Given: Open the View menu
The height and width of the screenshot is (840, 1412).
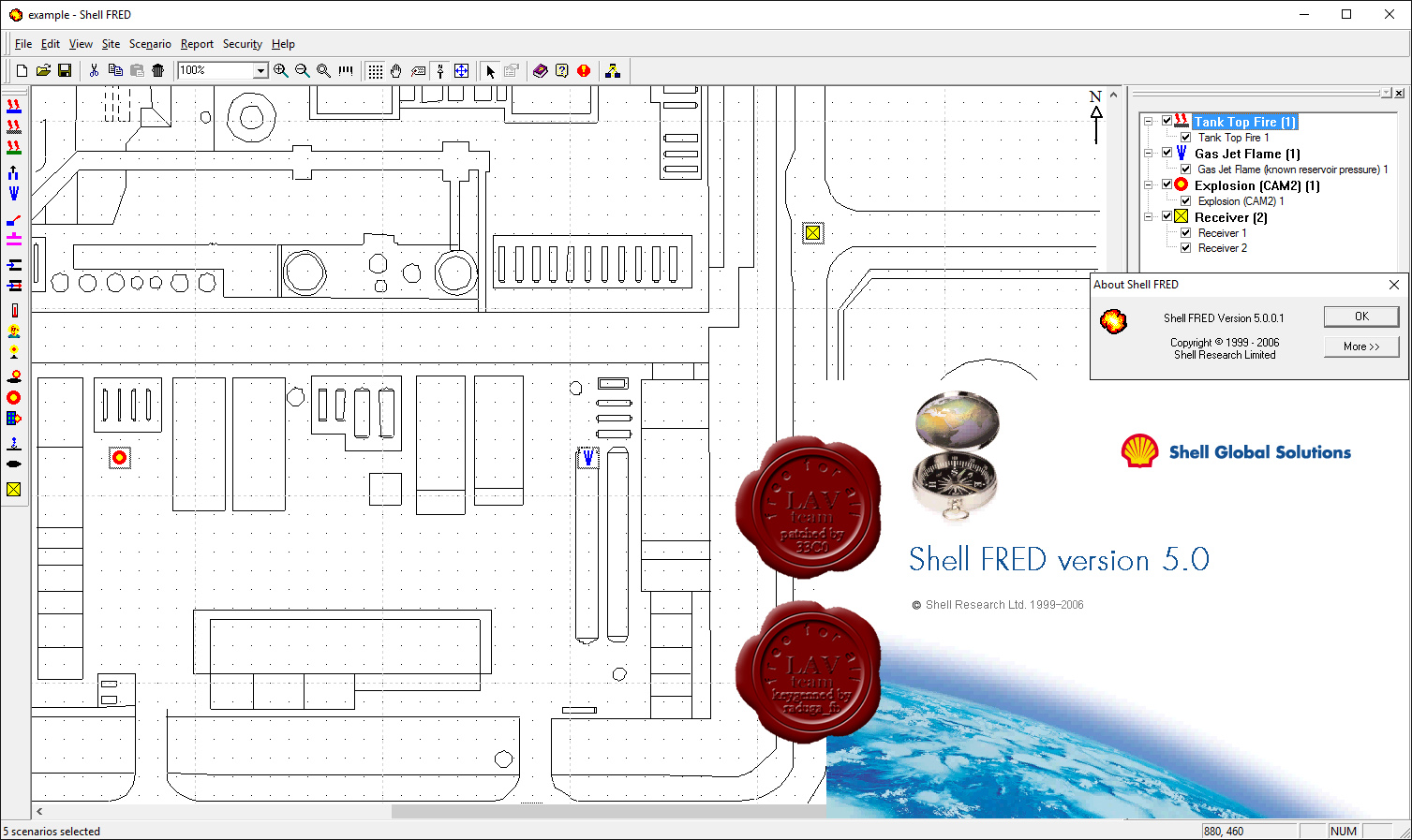Looking at the screenshot, I should click(81, 44).
